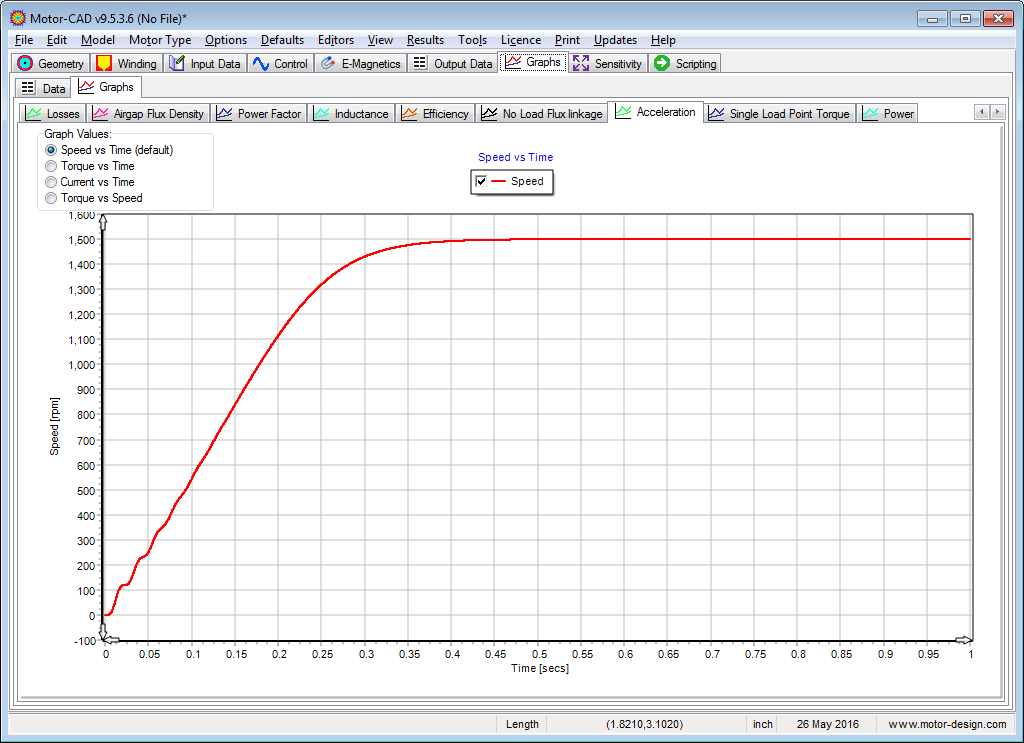Select Speed vs Time (default) radio
Image resolution: width=1024 pixels, height=743 pixels.
[51, 150]
